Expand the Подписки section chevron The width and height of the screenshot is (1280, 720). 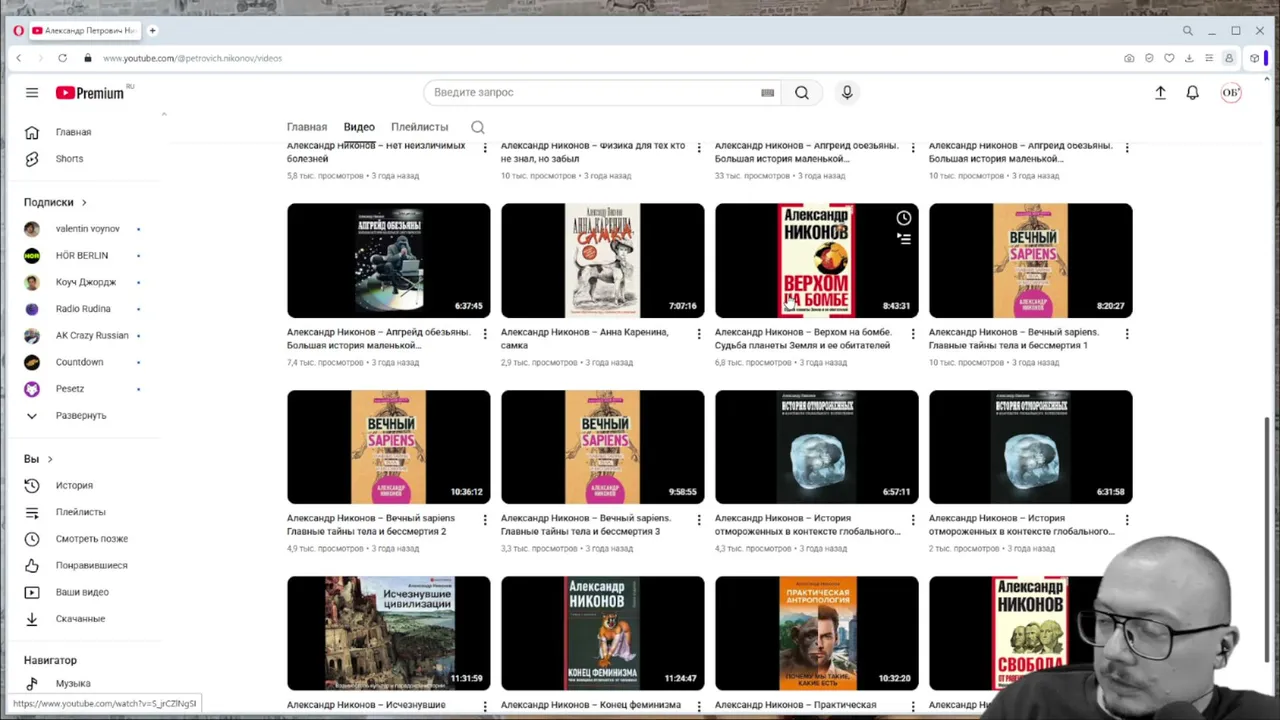(84, 202)
